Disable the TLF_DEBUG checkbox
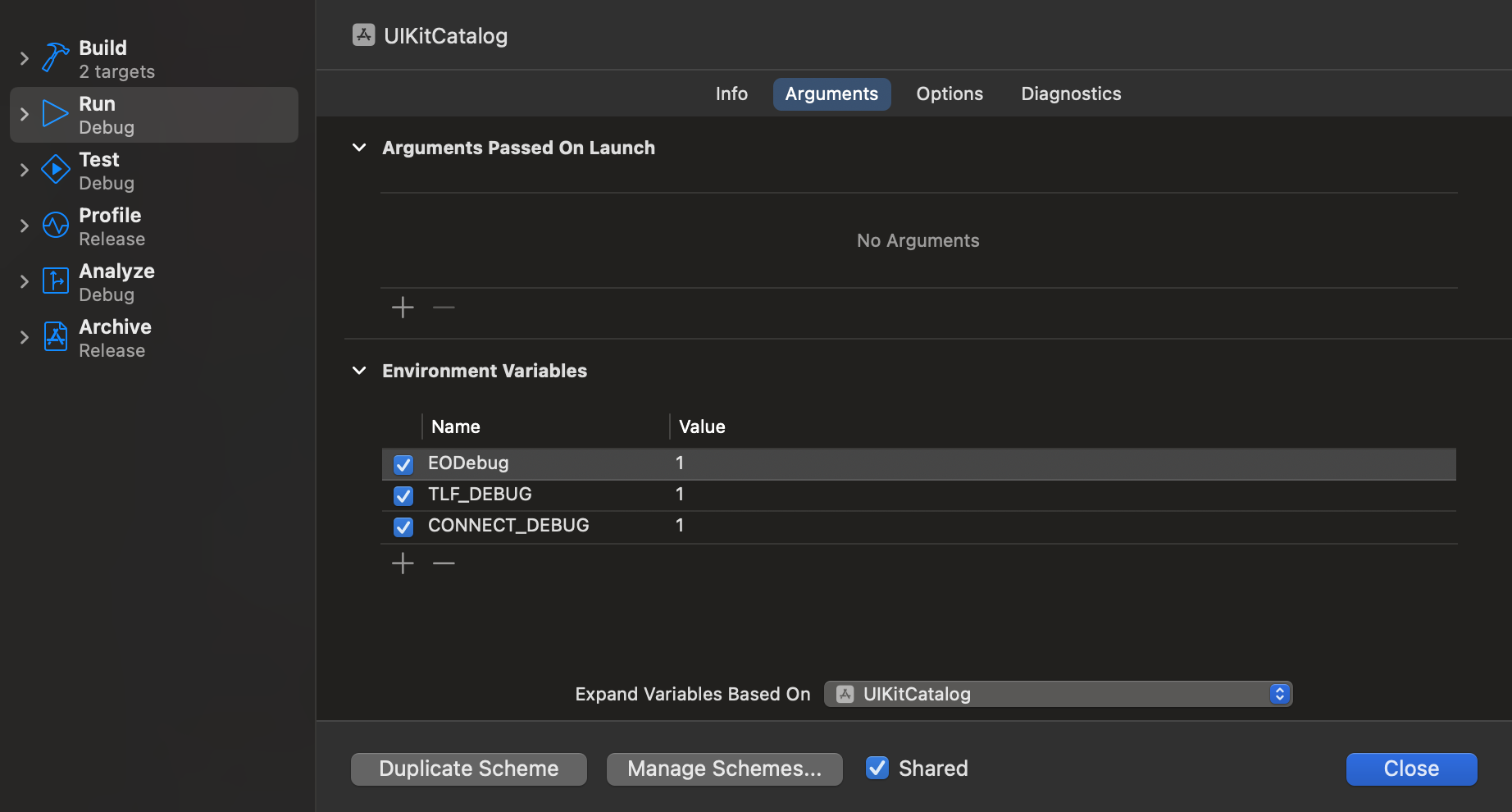The width and height of the screenshot is (1512, 812). click(403, 495)
